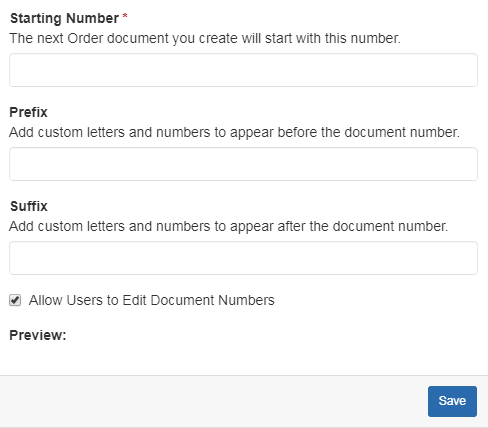This screenshot has width=488, height=428.
Task: Click the blue Save button
Action: tap(452, 401)
